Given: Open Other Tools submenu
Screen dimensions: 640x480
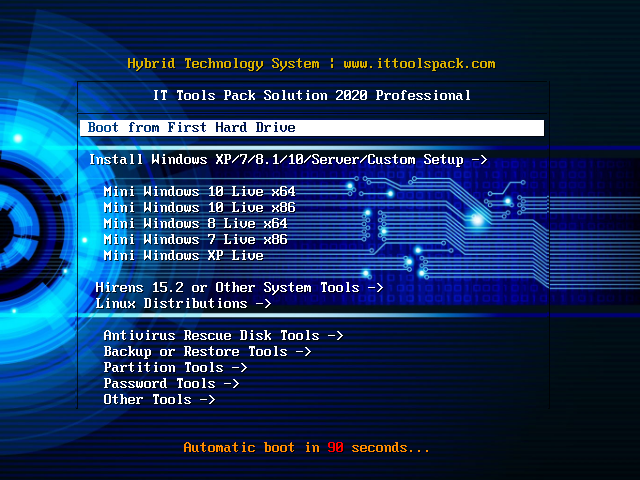Looking at the screenshot, I should click(160, 399).
